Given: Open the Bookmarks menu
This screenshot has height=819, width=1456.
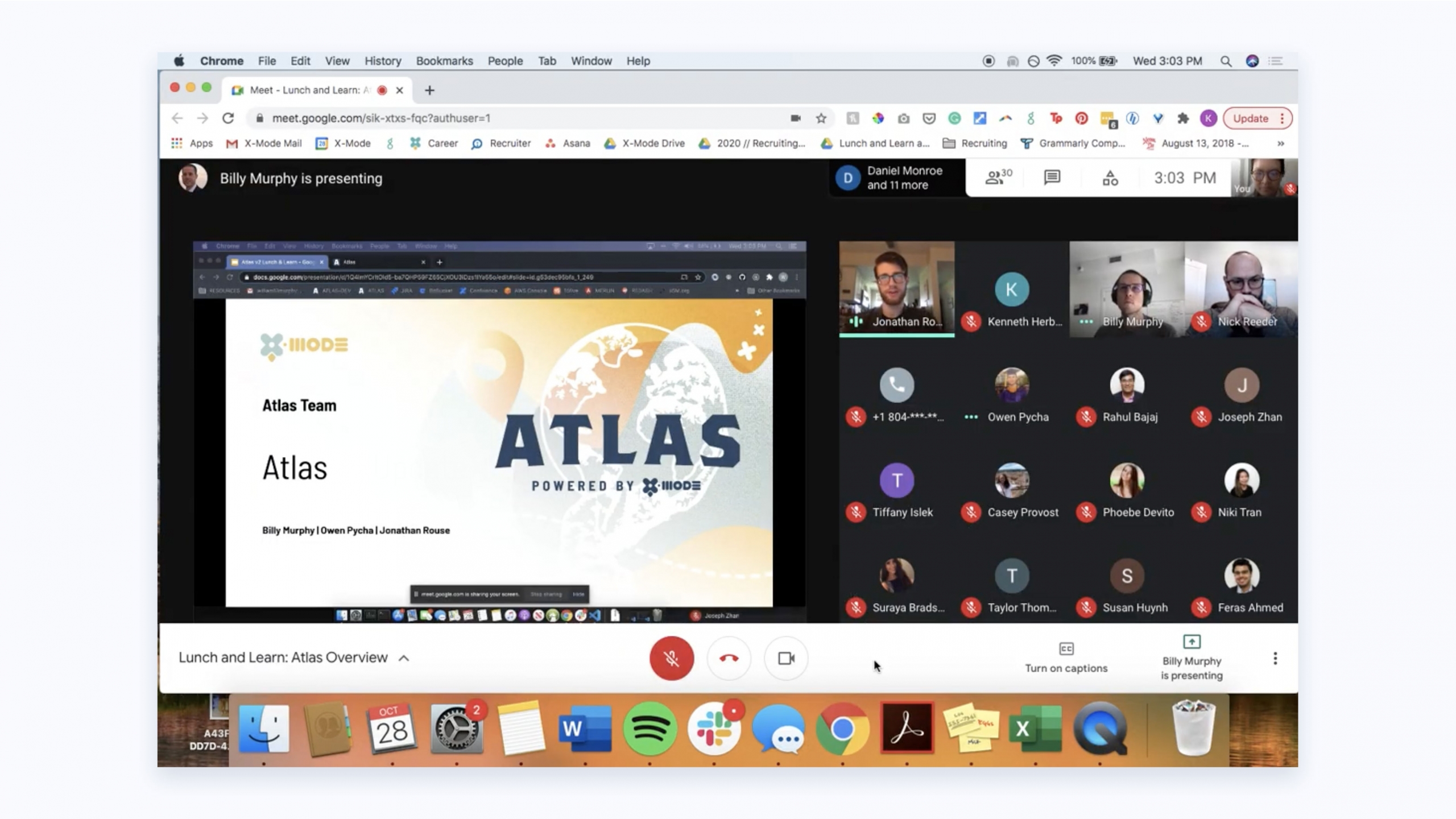Looking at the screenshot, I should [x=444, y=61].
